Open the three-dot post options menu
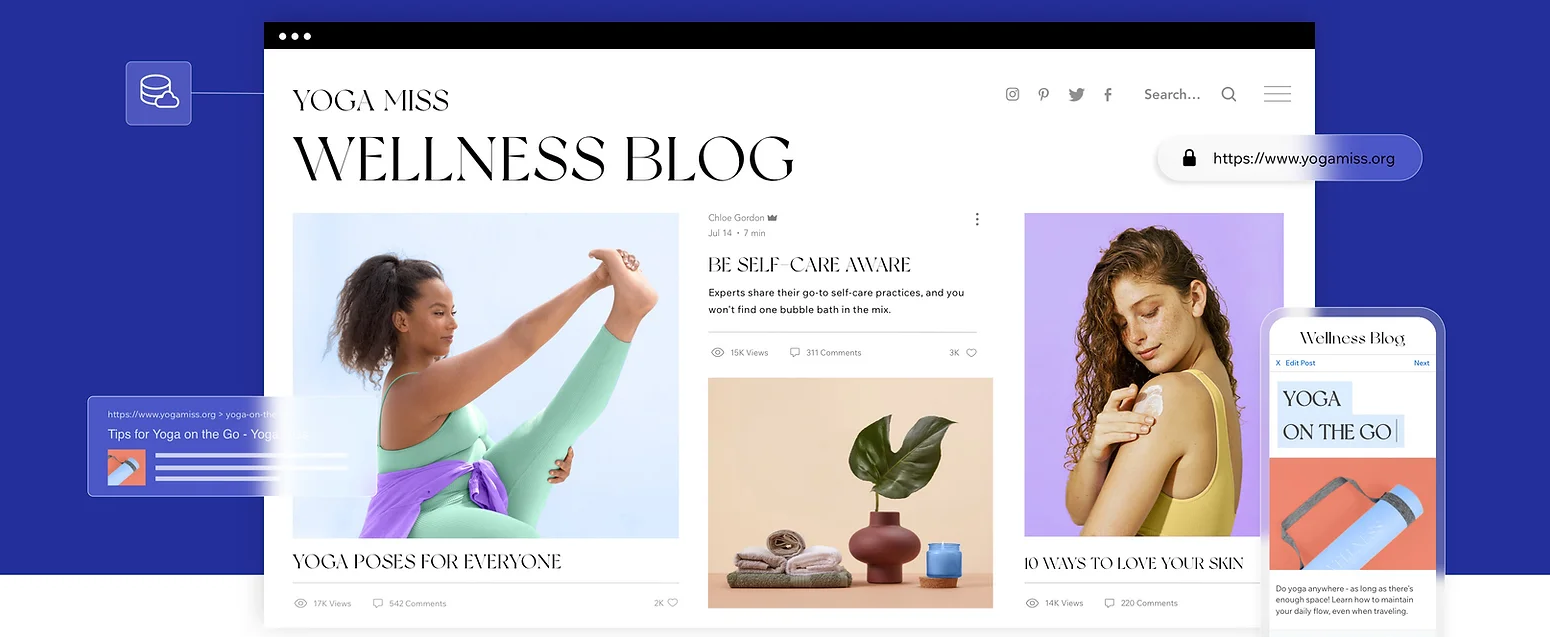1550x637 pixels. coord(977,219)
